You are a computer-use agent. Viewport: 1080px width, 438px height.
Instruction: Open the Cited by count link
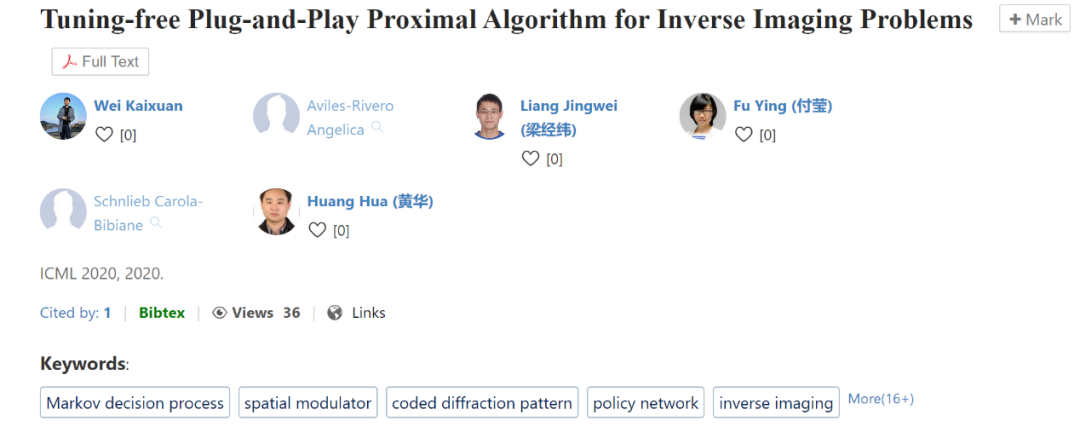pyautogui.click(x=107, y=313)
